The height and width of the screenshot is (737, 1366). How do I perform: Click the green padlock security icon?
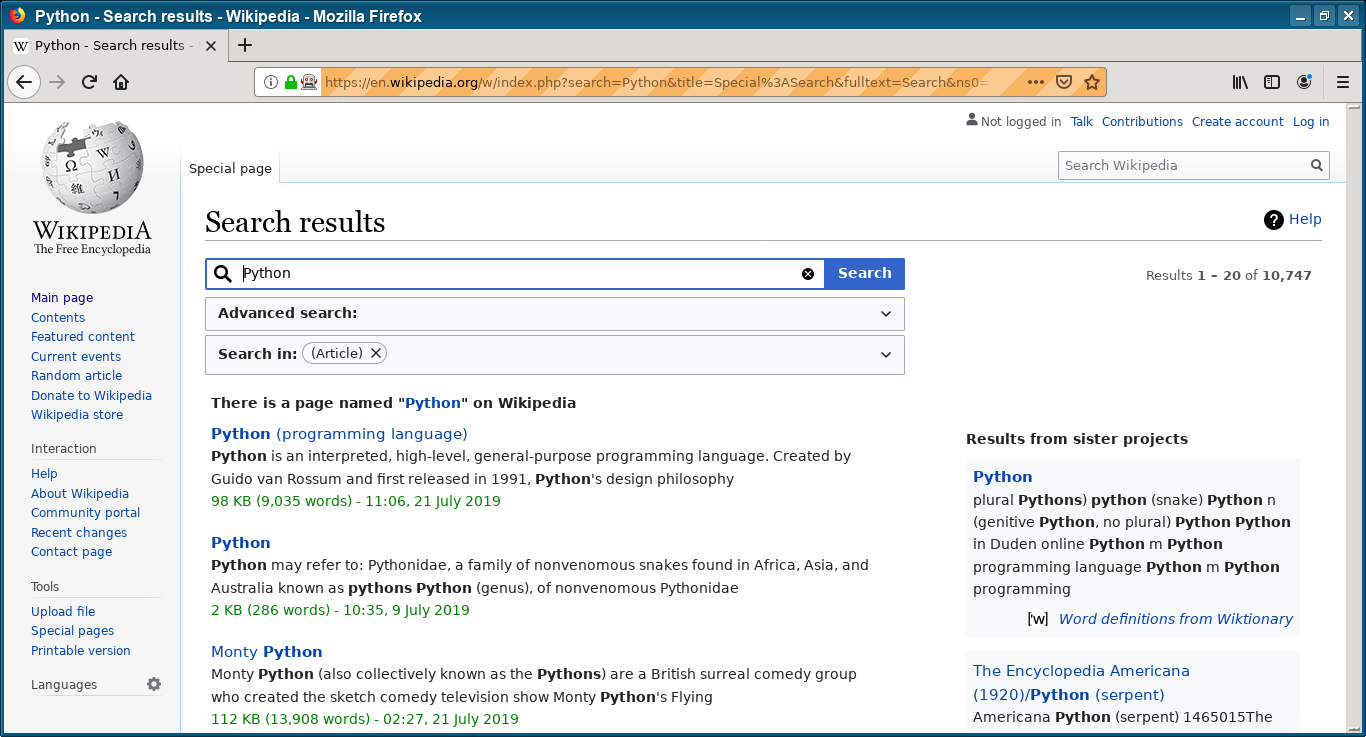click(x=290, y=82)
